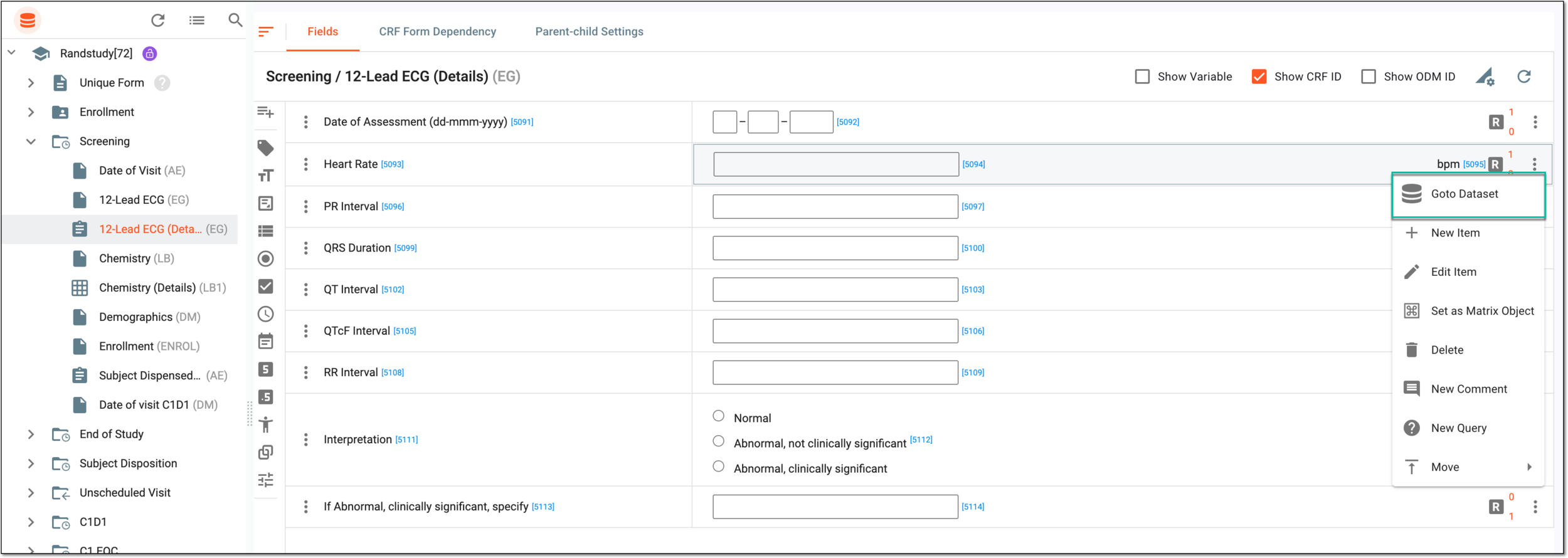This screenshot has height=558, width=1568.
Task: Toggle the orange collapse sidebar icon
Action: (266, 31)
